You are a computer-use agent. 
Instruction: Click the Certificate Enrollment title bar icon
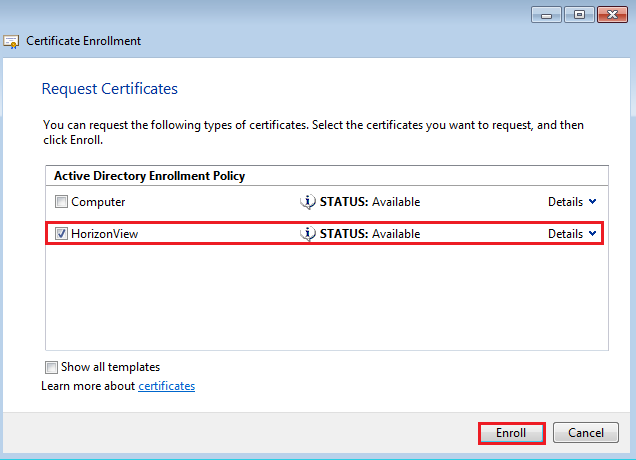point(12,42)
